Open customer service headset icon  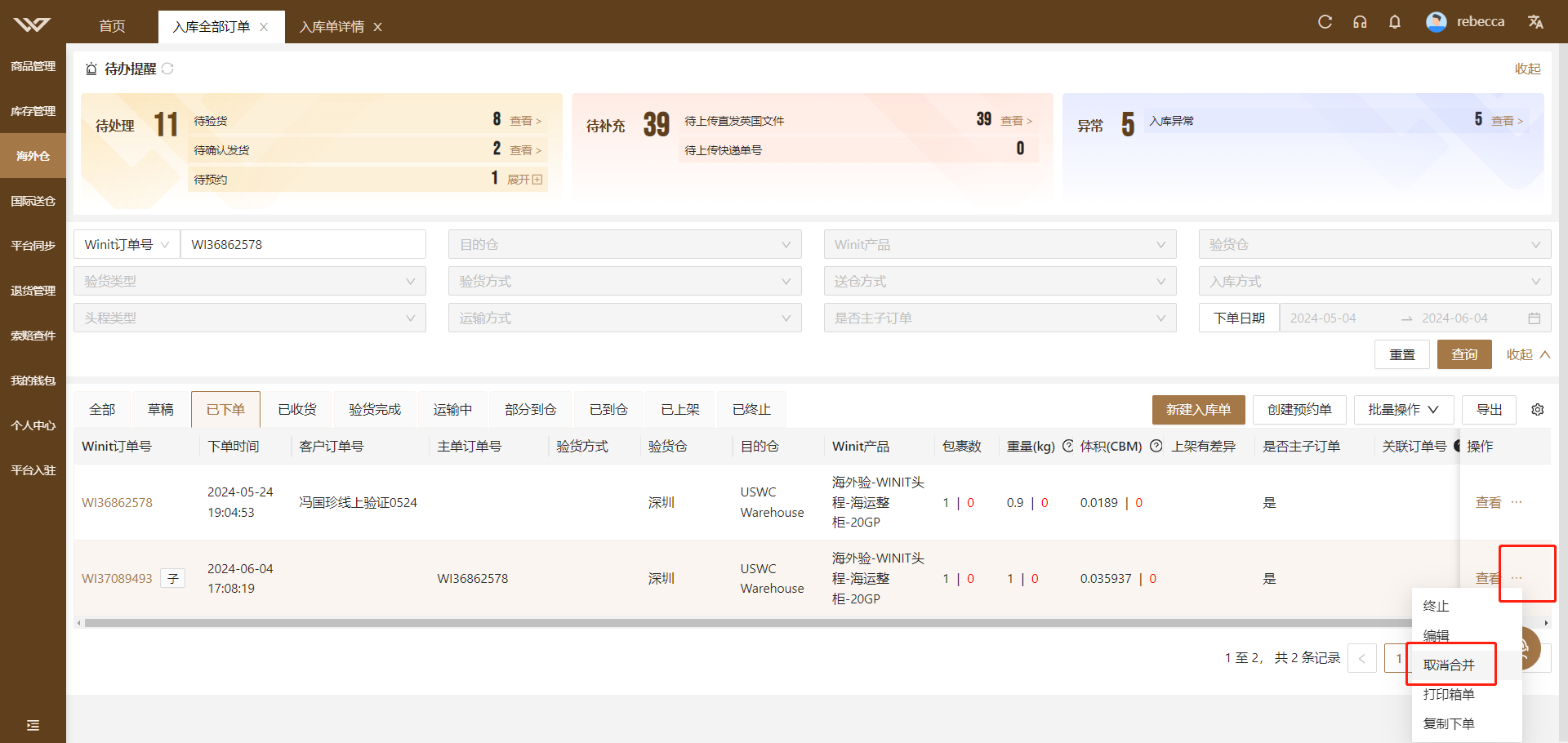[1360, 22]
